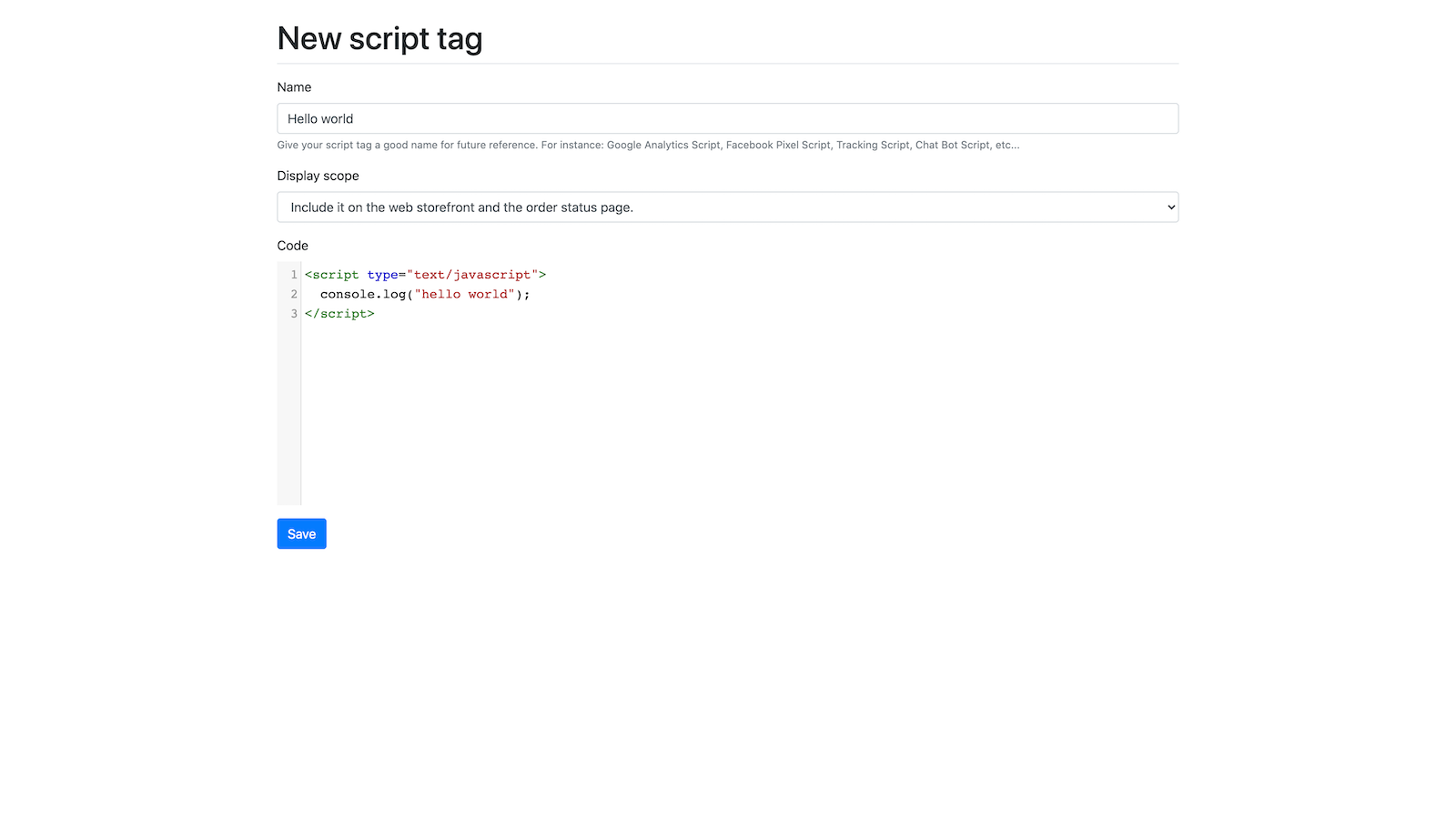Viewport: 1456px width, 819px height.
Task: Click the Code section label
Action: pos(292,245)
